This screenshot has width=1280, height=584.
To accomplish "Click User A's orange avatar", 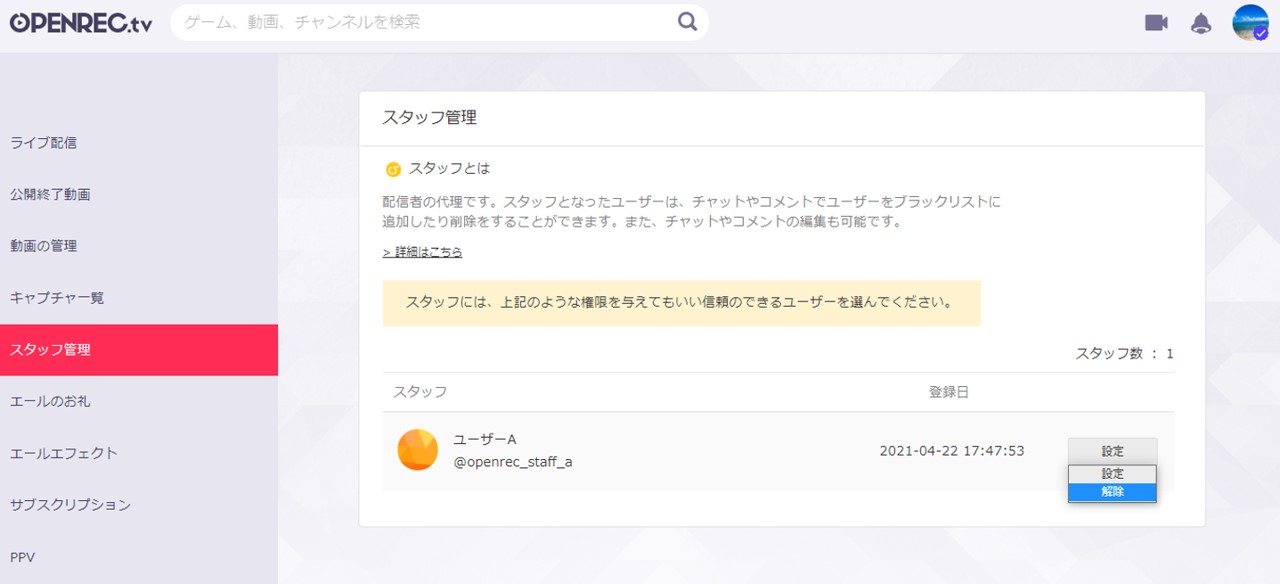I will tap(417, 450).
